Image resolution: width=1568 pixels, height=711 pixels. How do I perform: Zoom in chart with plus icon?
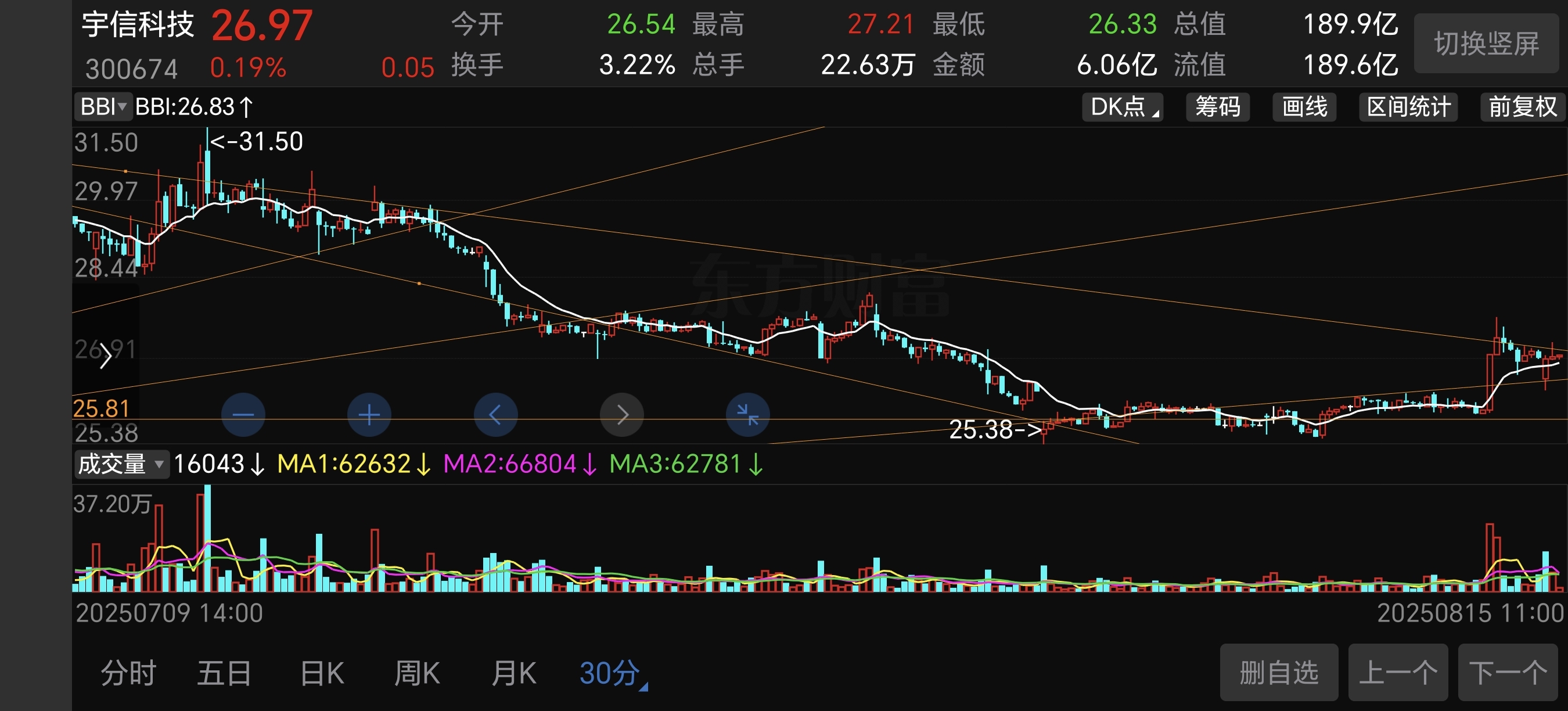pyautogui.click(x=369, y=415)
